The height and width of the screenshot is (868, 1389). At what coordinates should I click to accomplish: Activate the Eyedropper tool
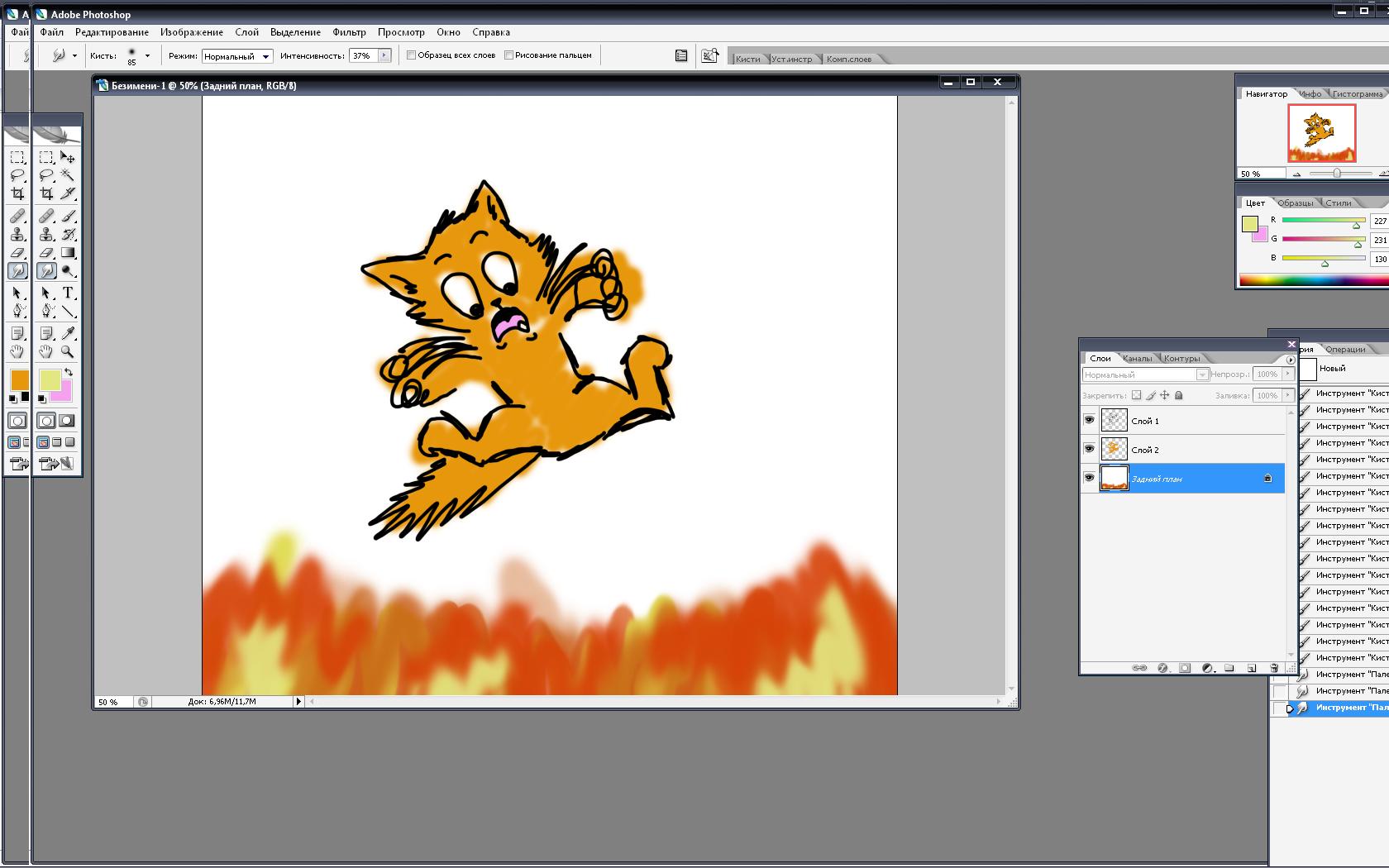pos(68,333)
